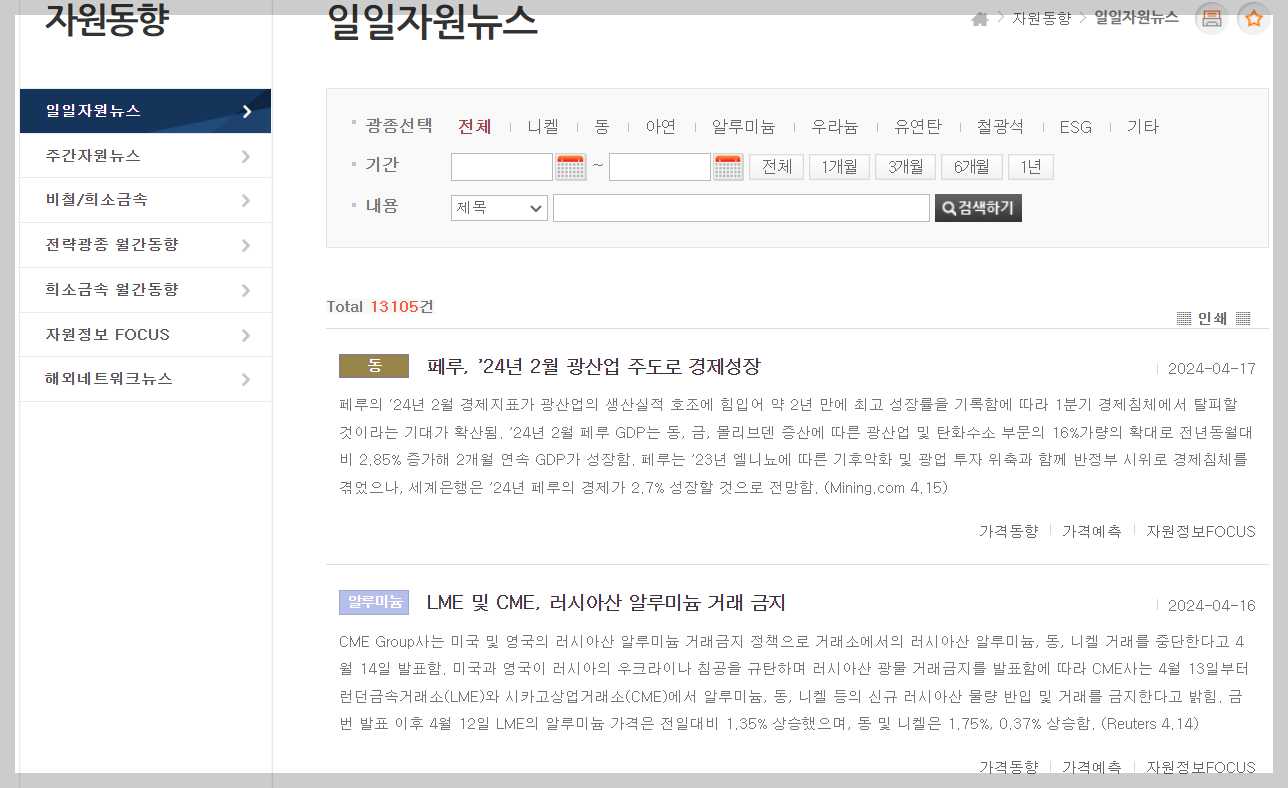
Task: Focus the end date input field
Action: click(x=660, y=167)
